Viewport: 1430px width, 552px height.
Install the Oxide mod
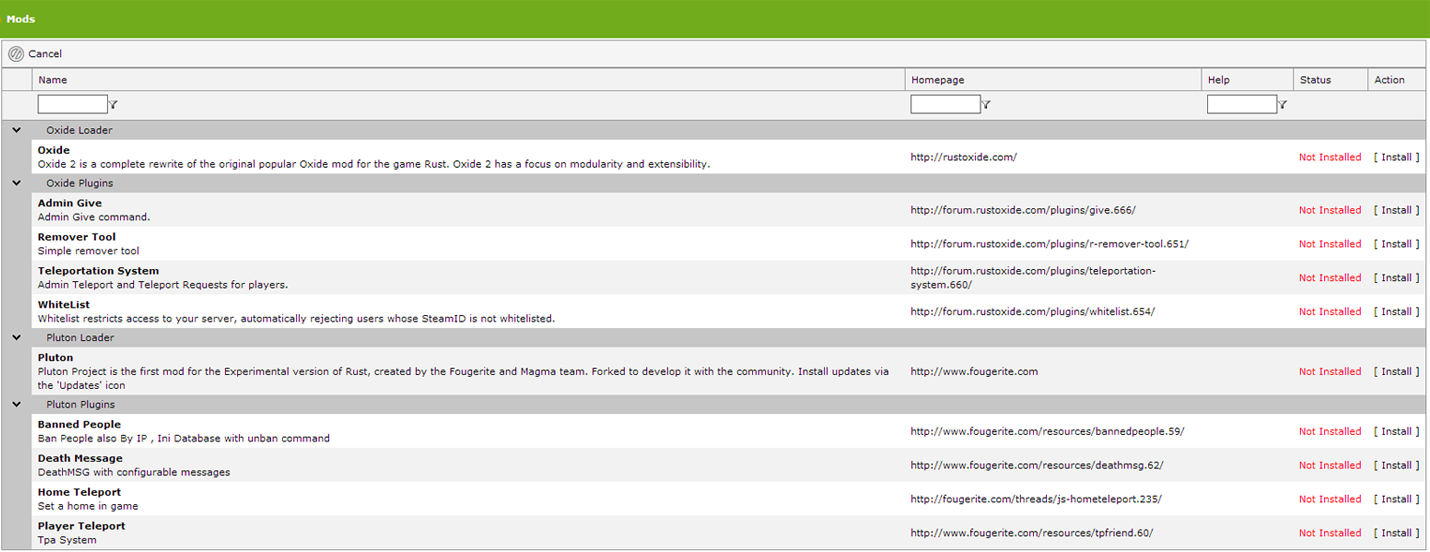click(x=1396, y=157)
